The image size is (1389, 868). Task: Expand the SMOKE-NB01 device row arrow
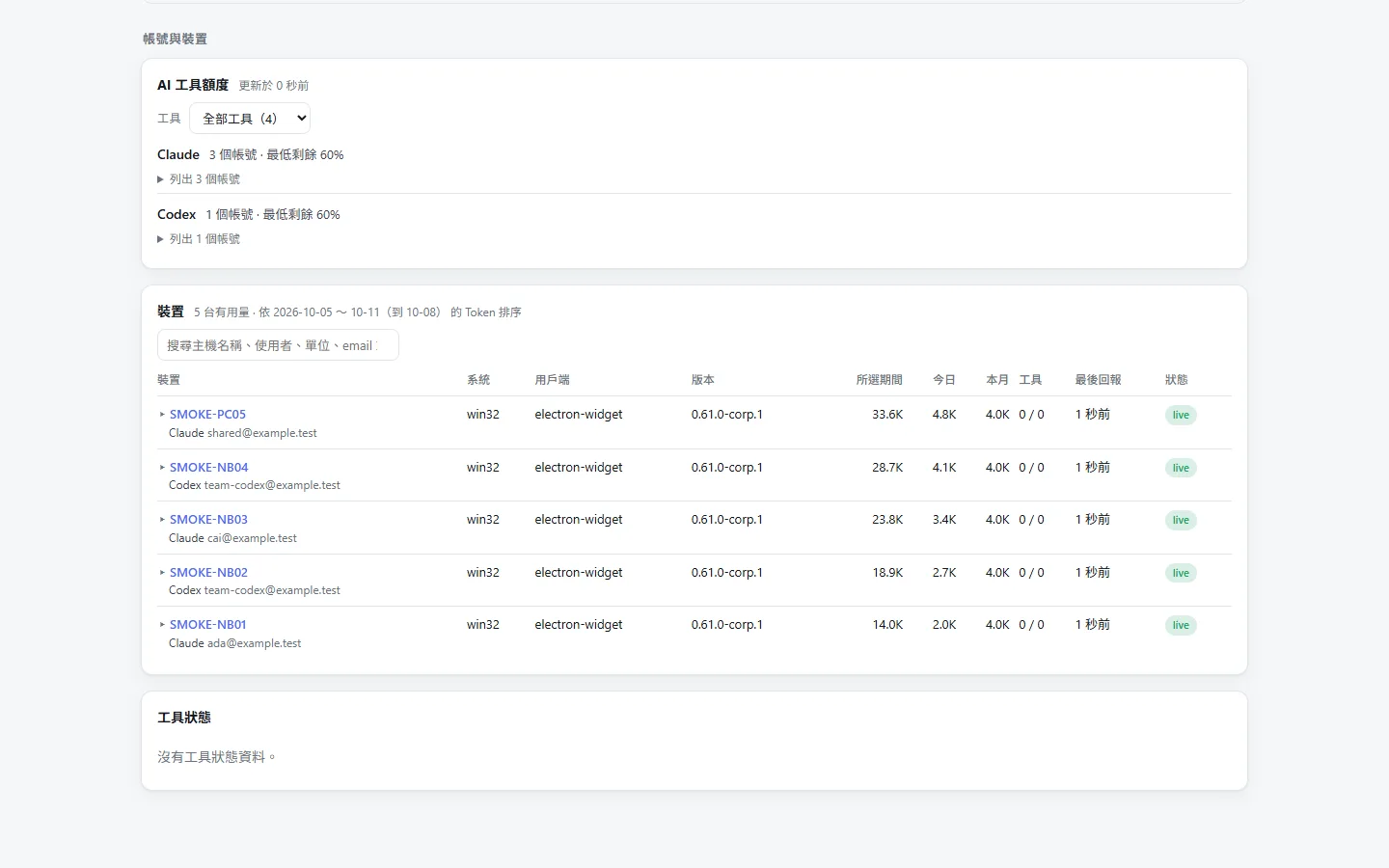162,625
